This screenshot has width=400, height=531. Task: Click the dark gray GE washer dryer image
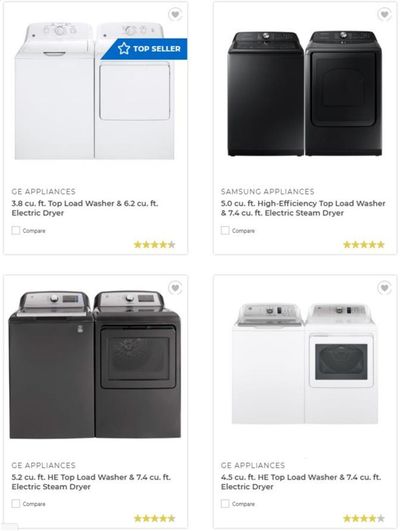pos(94,364)
